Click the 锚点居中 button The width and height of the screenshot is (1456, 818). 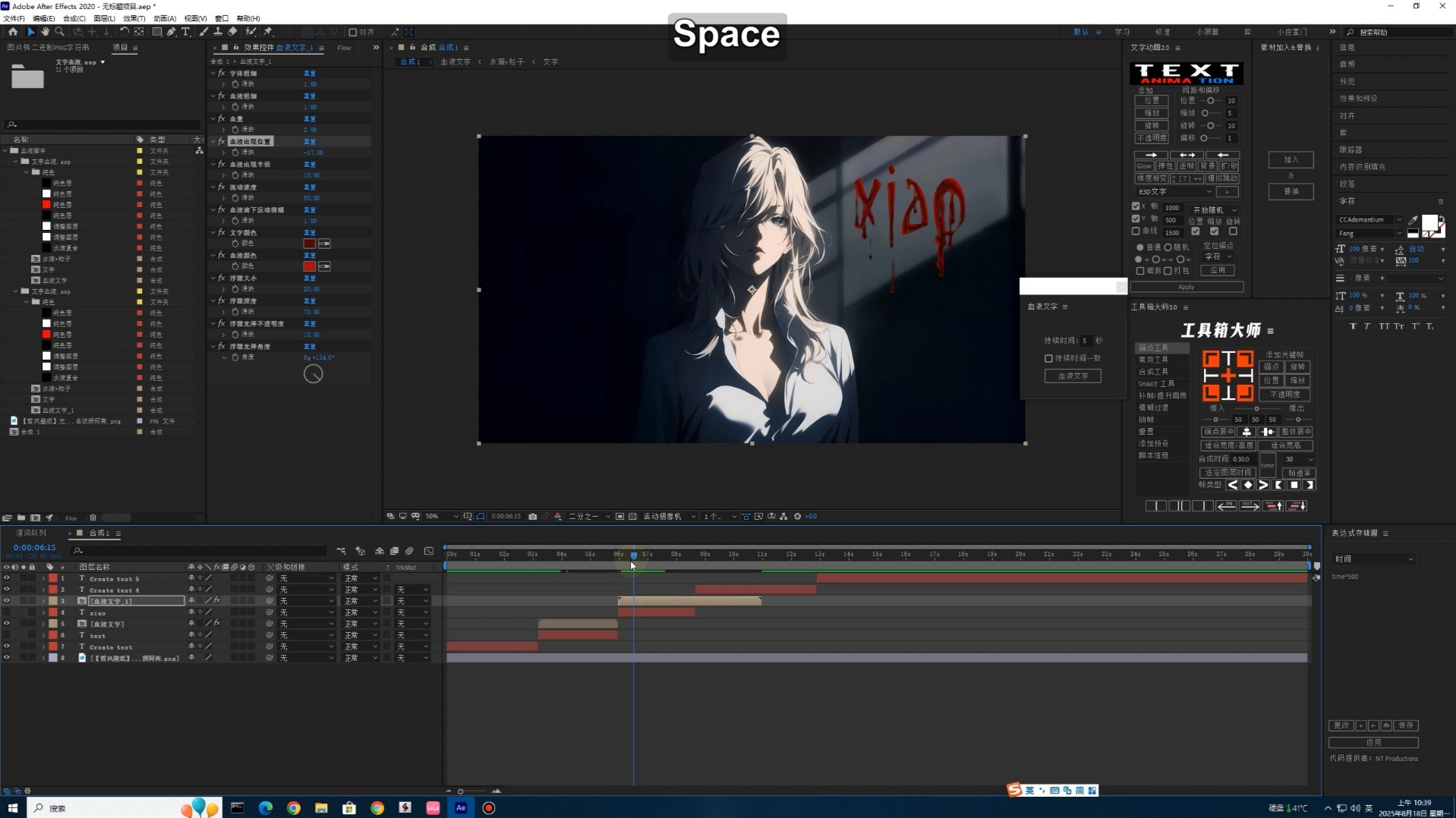(x=1218, y=432)
